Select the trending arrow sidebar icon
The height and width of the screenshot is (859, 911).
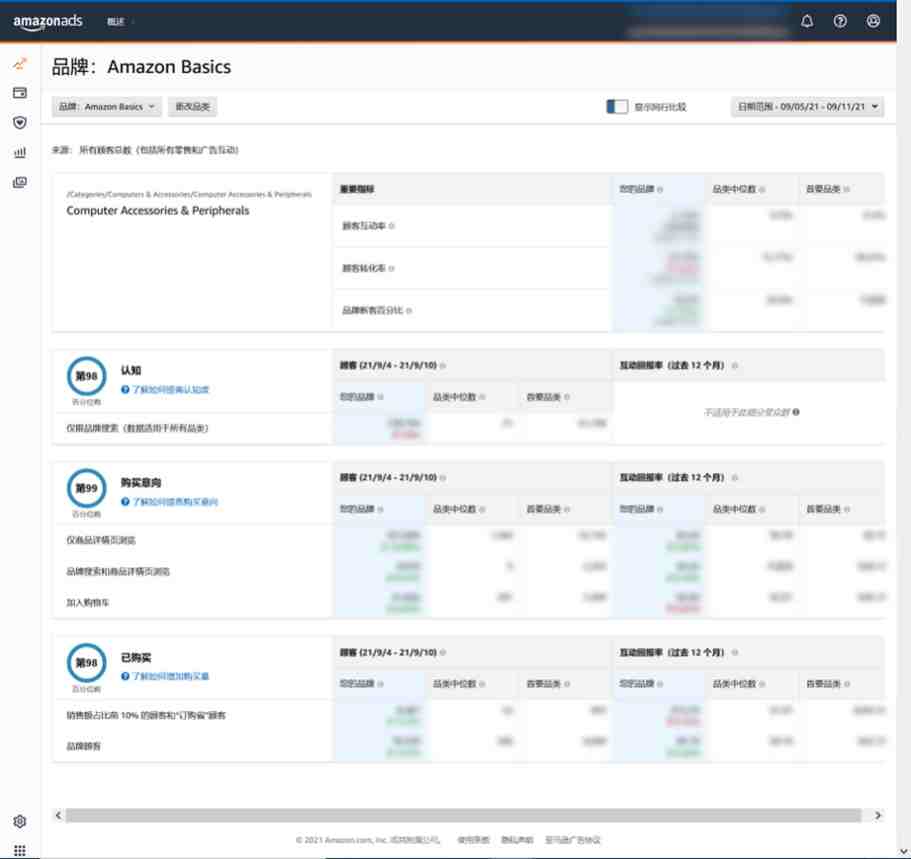click(20, 63)
